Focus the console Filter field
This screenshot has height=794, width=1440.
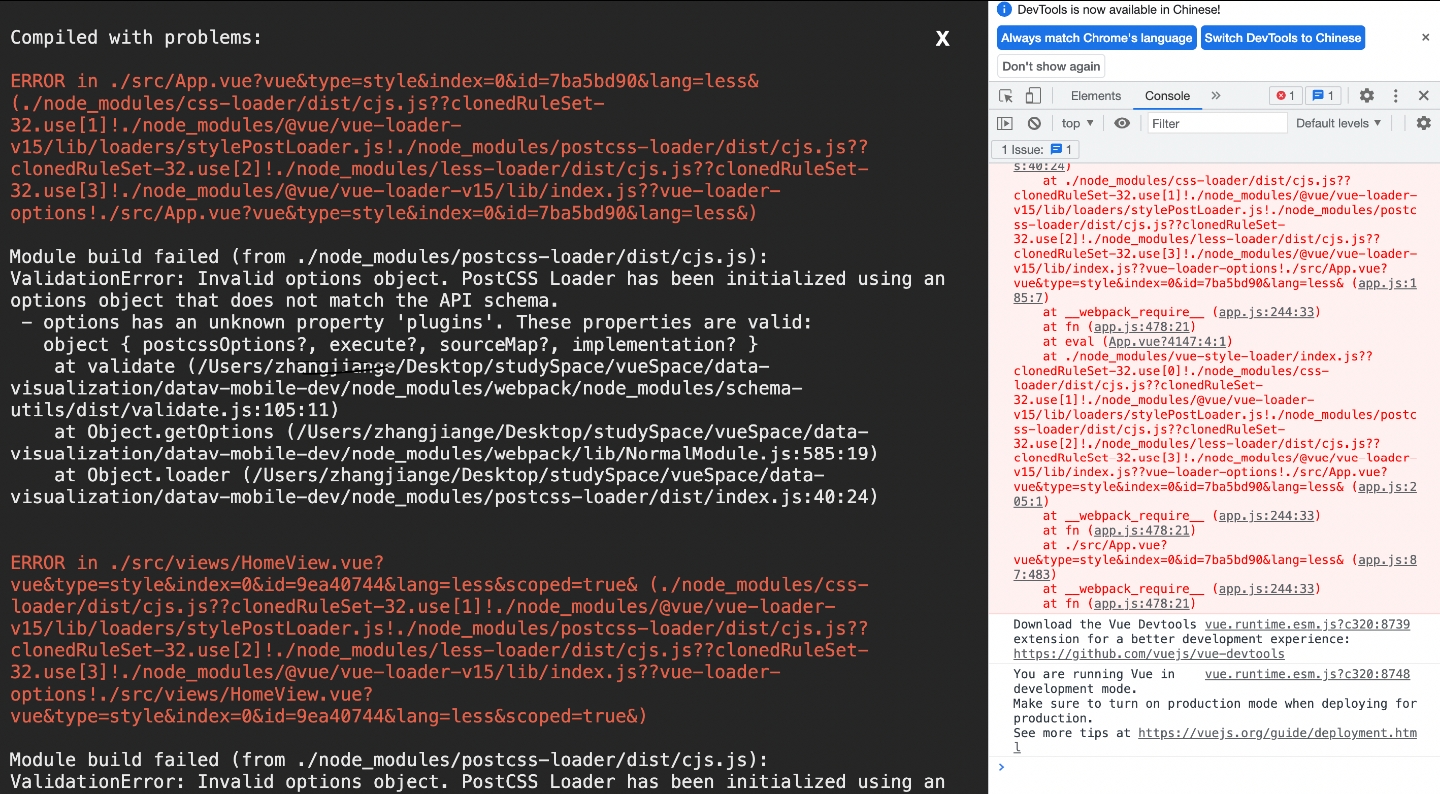[x=1216, y=123]
